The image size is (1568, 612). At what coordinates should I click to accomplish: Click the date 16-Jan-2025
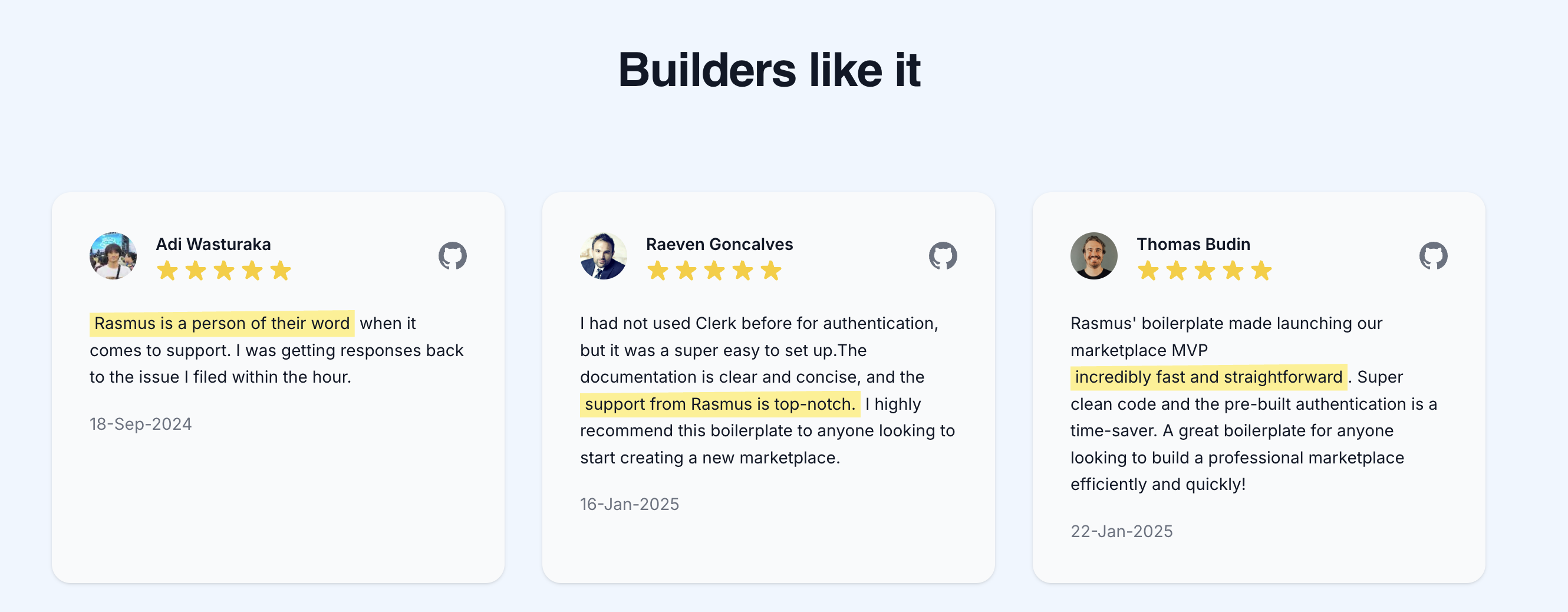coord(630,504)
